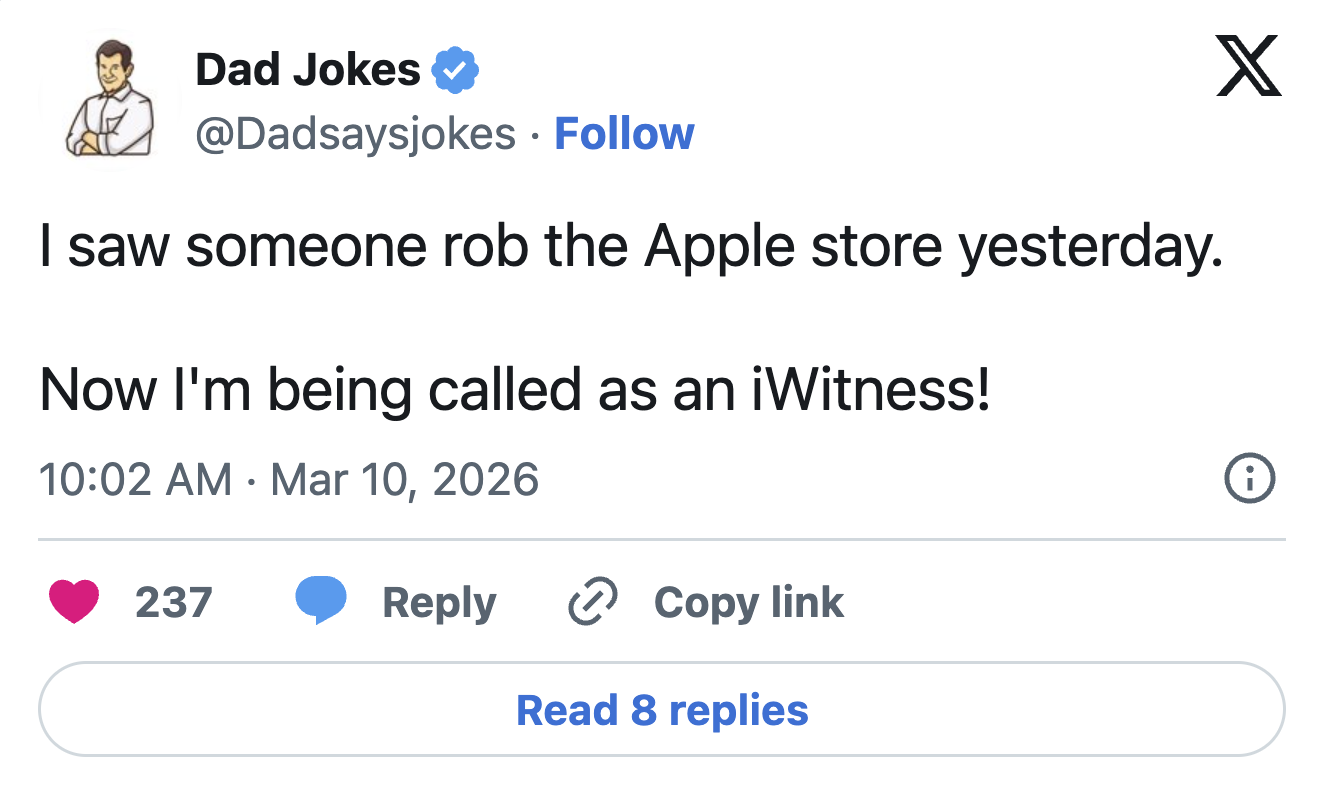This screenshot has width=1322, height=792.
Task: Click the Reply text label
Action: 439,602
